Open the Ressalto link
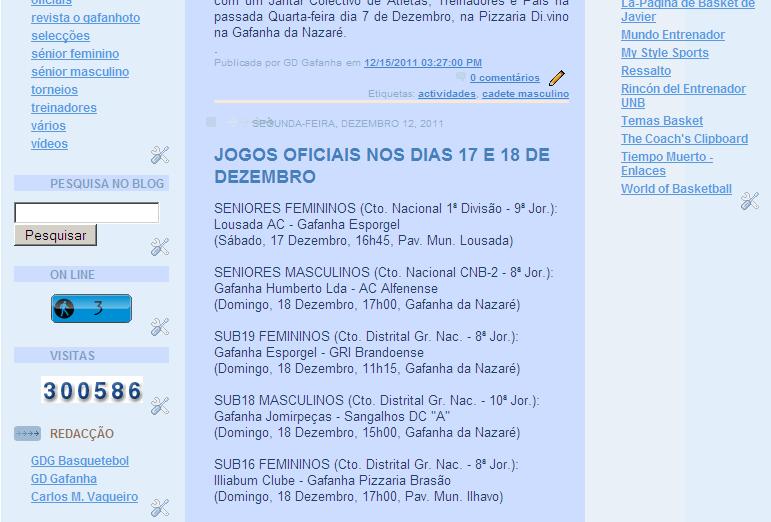The height and width of the screenshot is (522, 771). (646, 71)
